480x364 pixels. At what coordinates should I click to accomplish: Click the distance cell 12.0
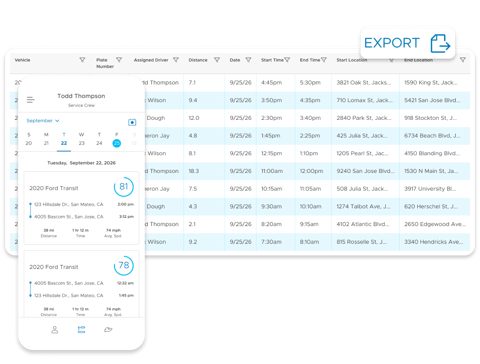coord(194,118)
